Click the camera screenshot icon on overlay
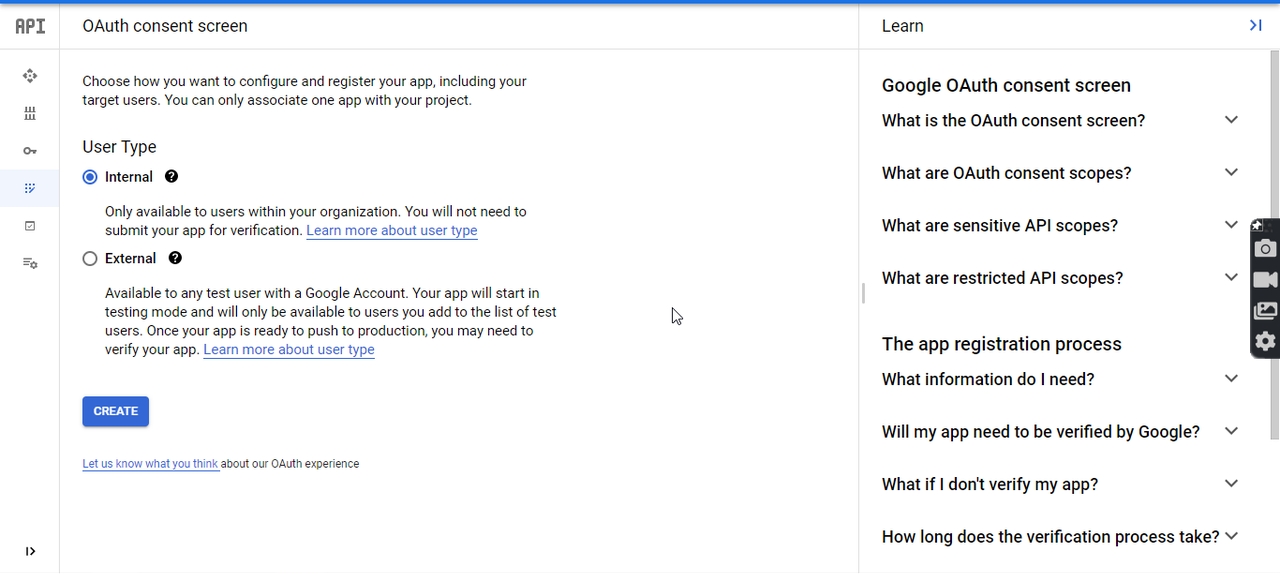1280x574 pixels. (1266, 249)
